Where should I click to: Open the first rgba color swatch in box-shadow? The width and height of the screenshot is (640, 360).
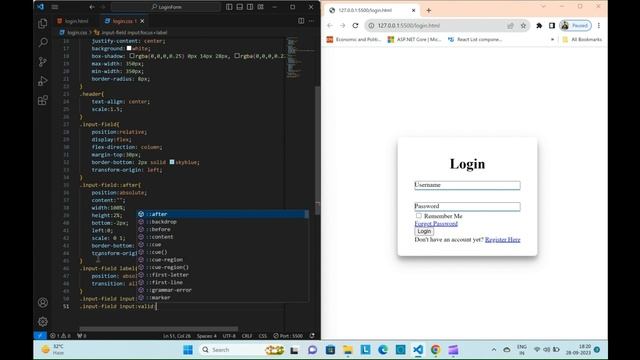coord(132,56)
